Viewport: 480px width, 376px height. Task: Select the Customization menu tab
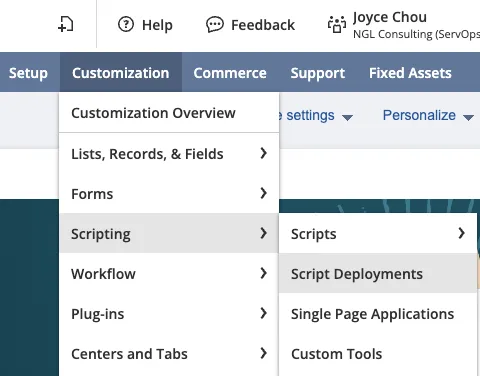coord(121,72)
